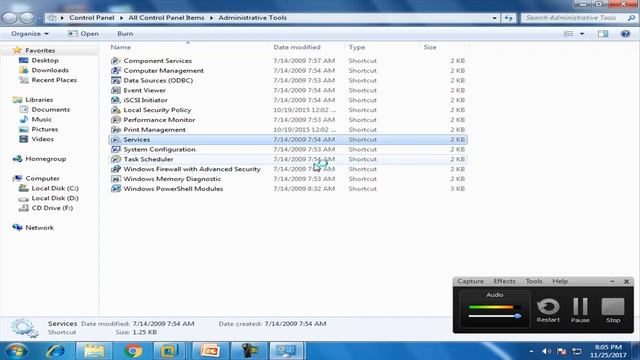Expand the address bar history dropdown
The image size is (640, 360).
tap(494, 18)
